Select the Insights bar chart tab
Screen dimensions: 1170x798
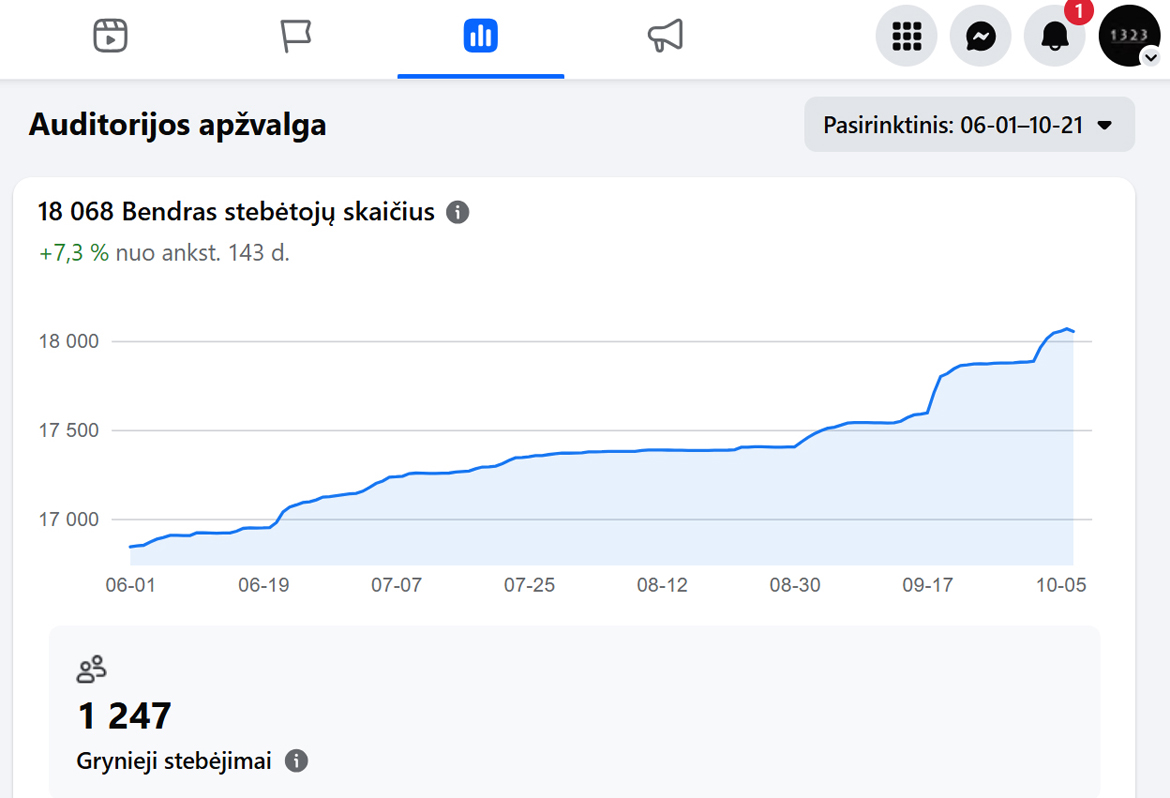point(481,36)
